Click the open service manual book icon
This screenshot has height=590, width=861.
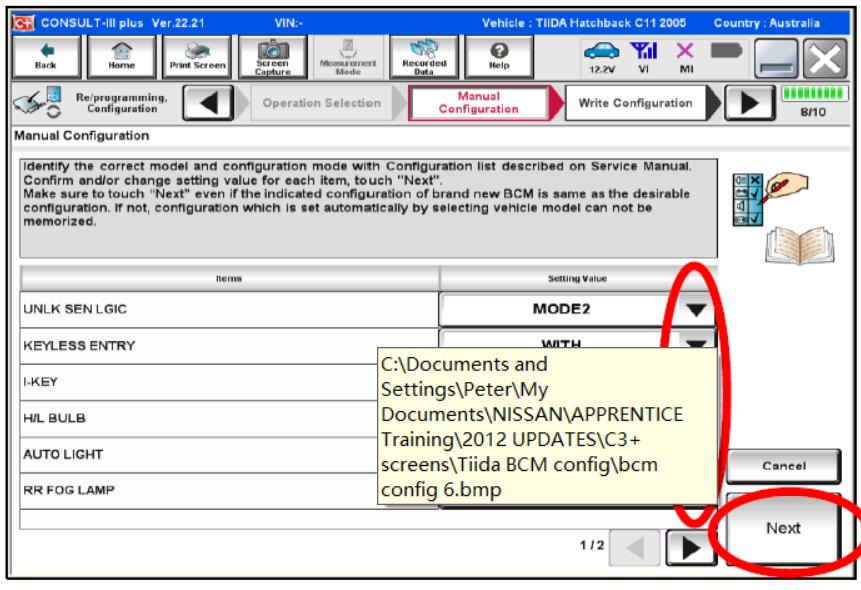coord(800,246)
